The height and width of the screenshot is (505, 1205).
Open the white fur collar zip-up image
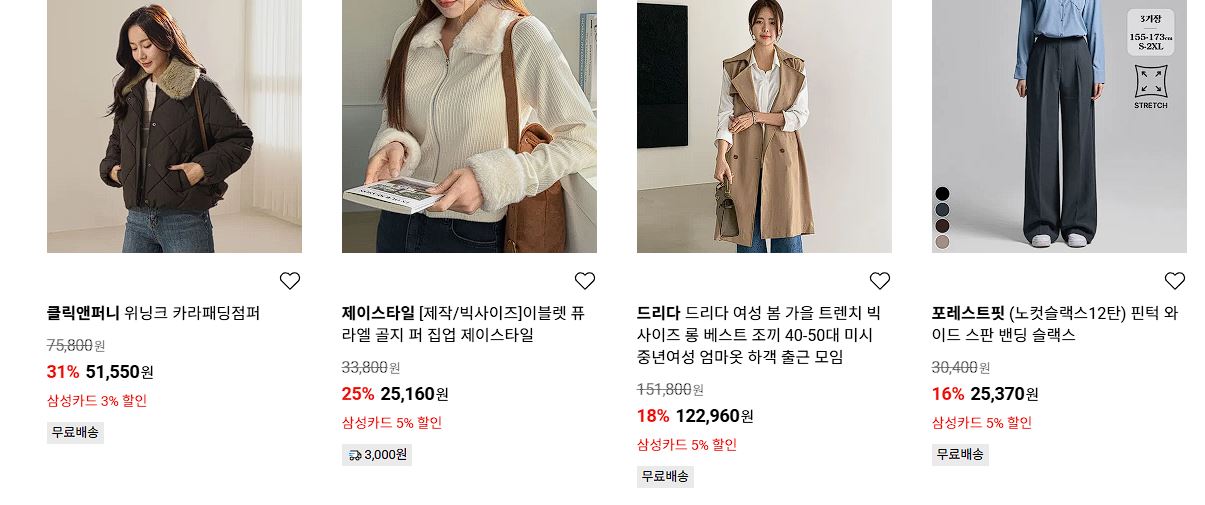pos(469,126)
